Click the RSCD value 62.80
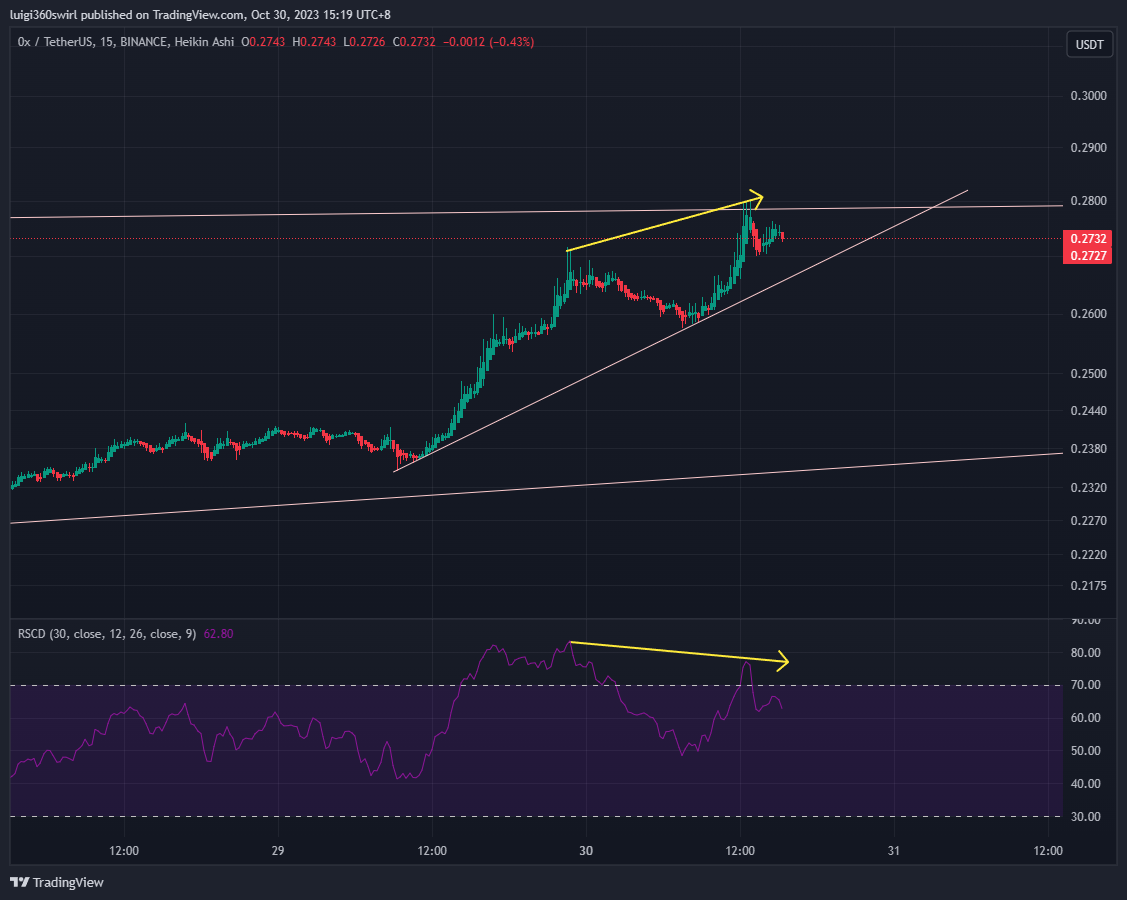This screenshot has width=1127, height=900. [218, 634]
